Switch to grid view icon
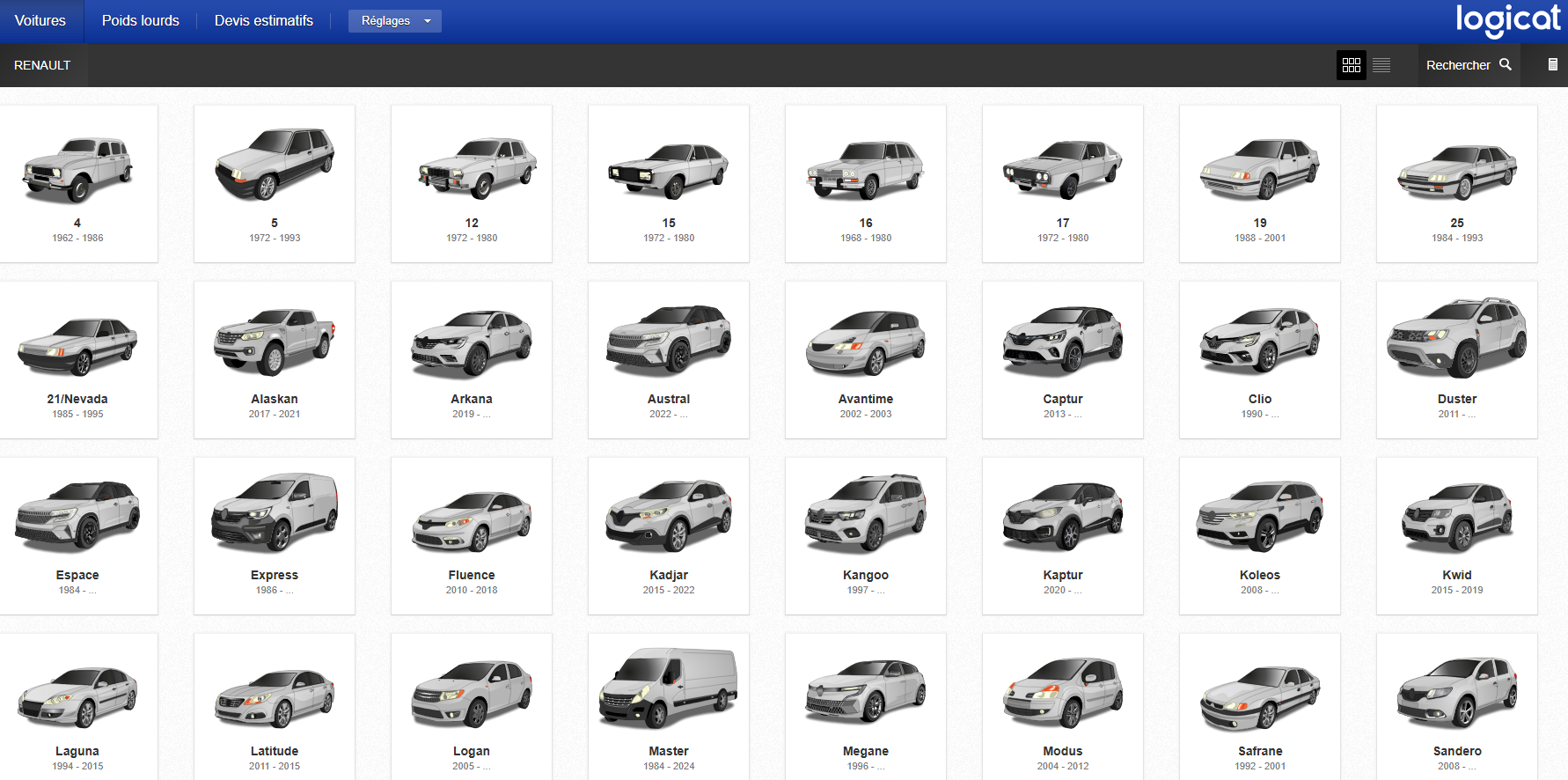 [x=1352, y=65]
